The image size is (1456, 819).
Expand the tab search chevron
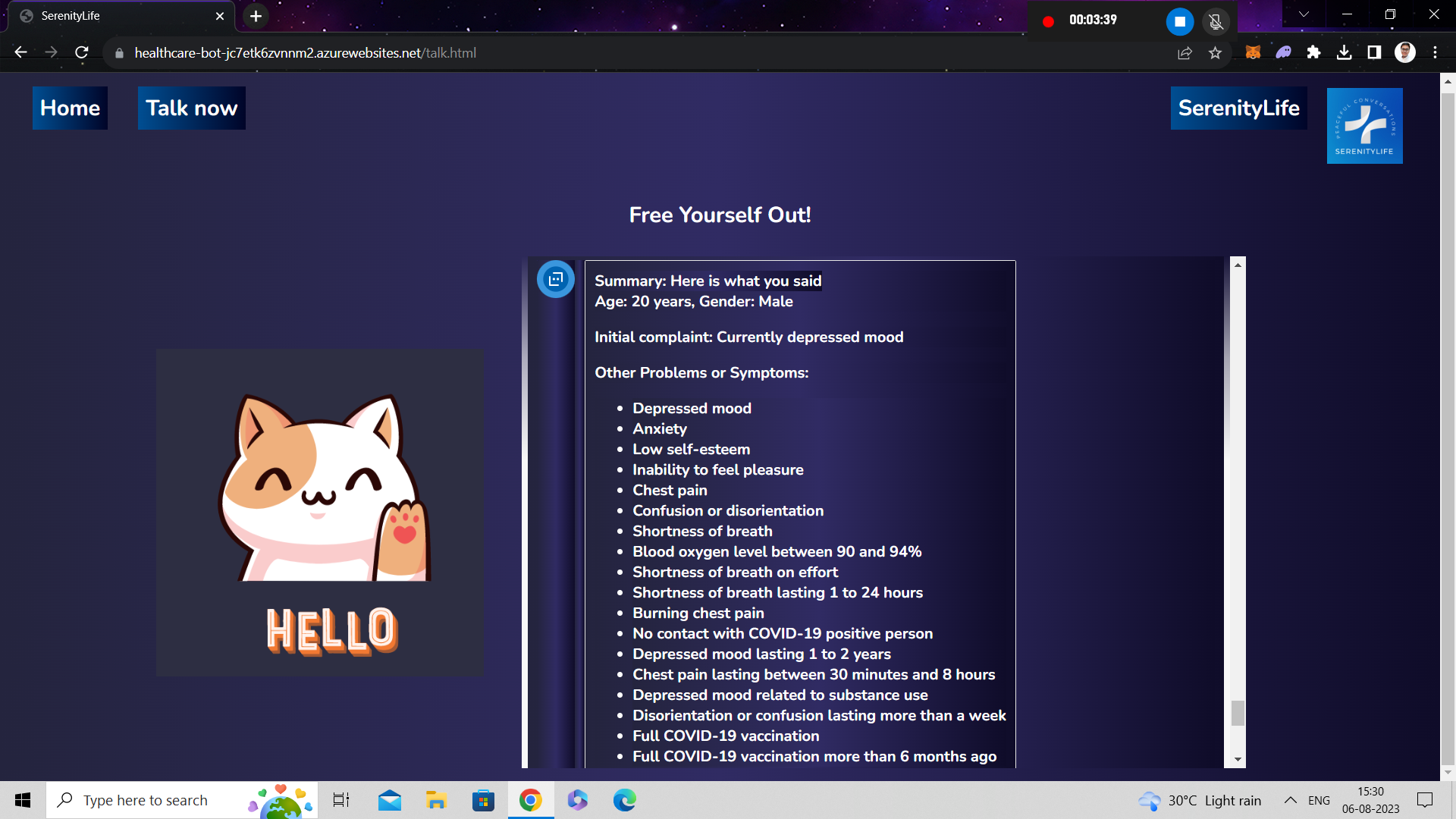point(1304,14)
